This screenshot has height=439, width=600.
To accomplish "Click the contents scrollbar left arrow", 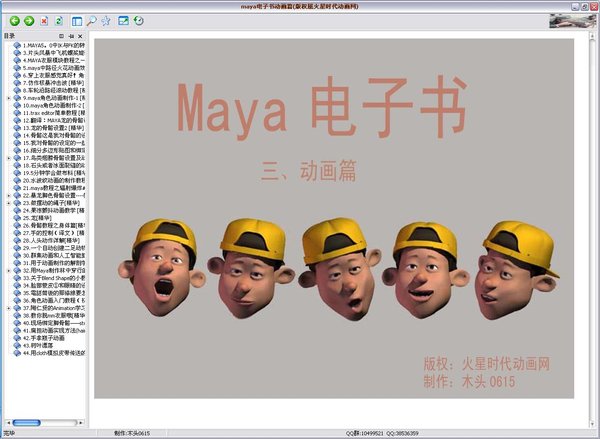I will coord(8,423).
